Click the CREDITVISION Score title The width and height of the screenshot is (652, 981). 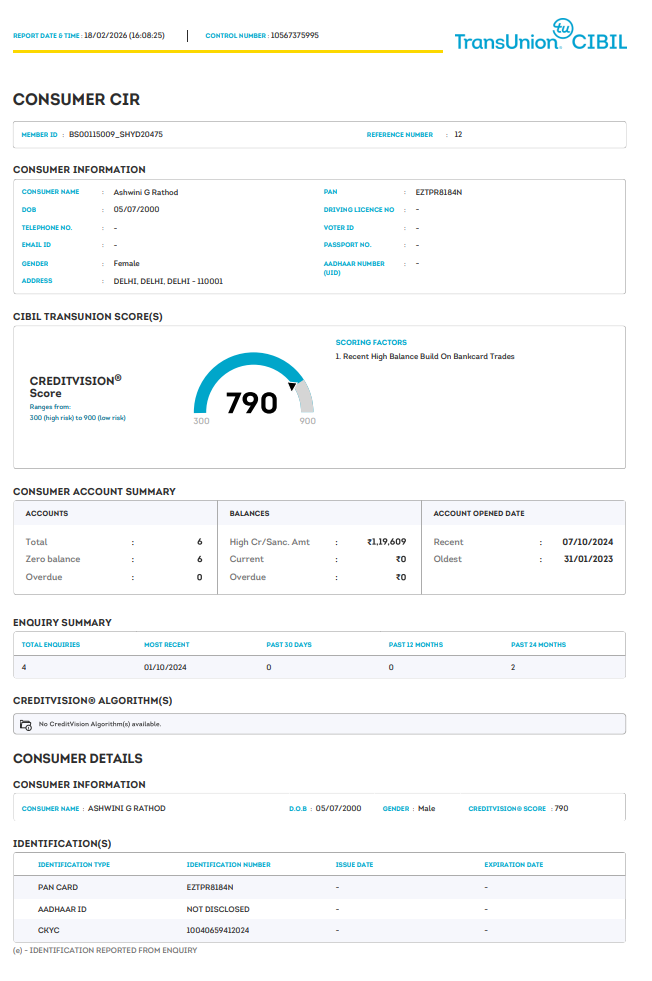click(75, 387)
